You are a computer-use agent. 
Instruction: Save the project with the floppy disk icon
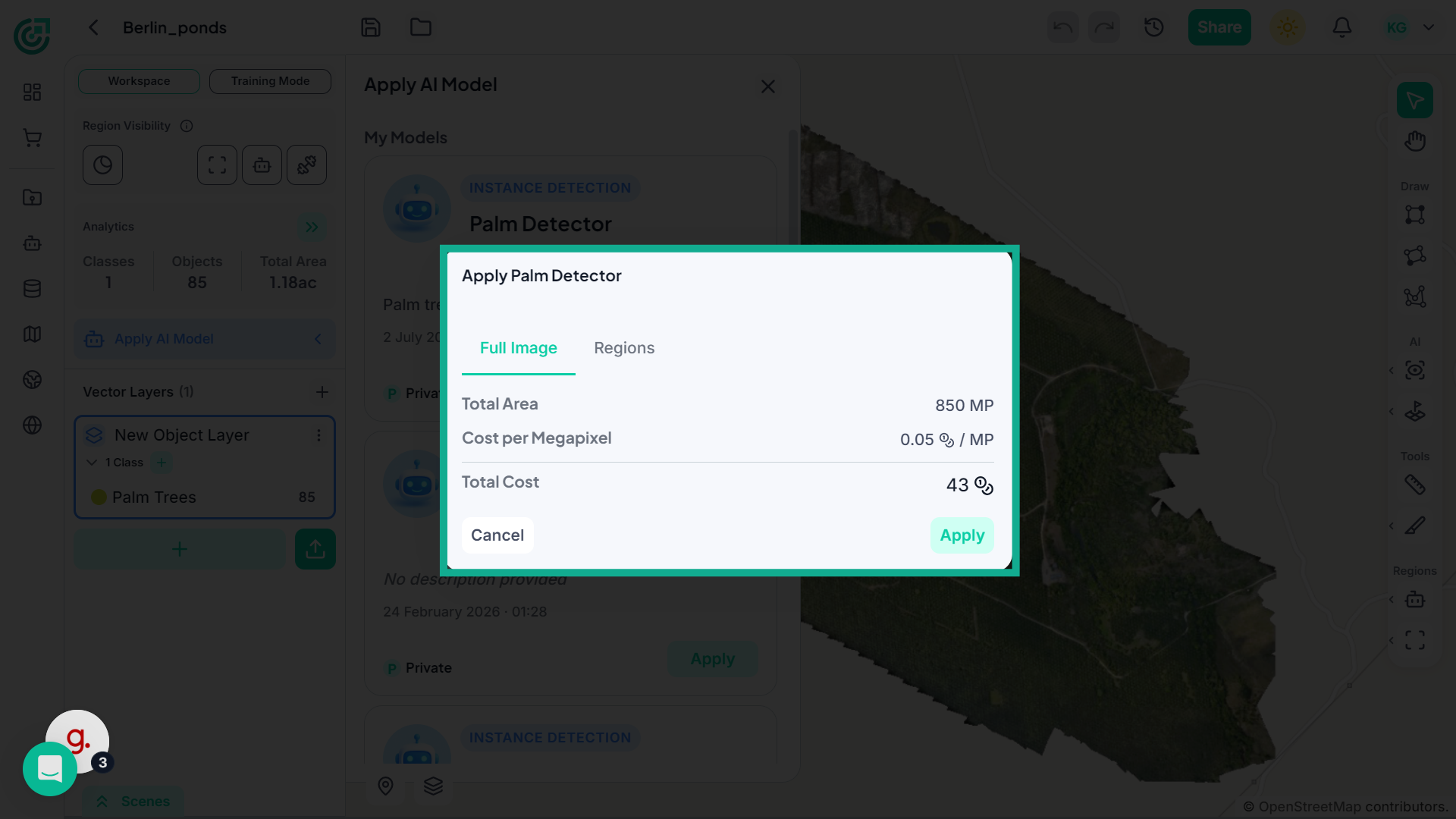coord(371,27)
